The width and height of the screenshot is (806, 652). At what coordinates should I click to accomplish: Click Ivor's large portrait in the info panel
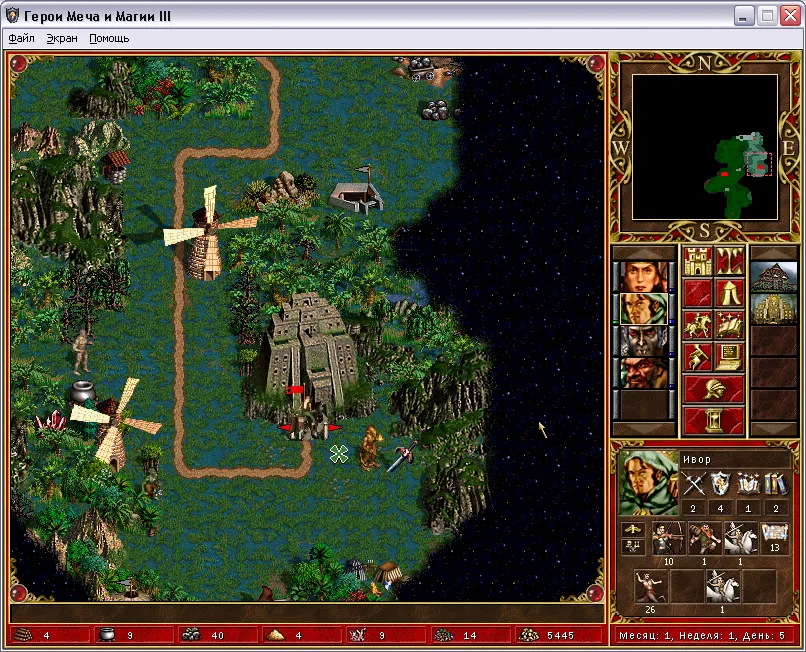[x=649, y=482]
